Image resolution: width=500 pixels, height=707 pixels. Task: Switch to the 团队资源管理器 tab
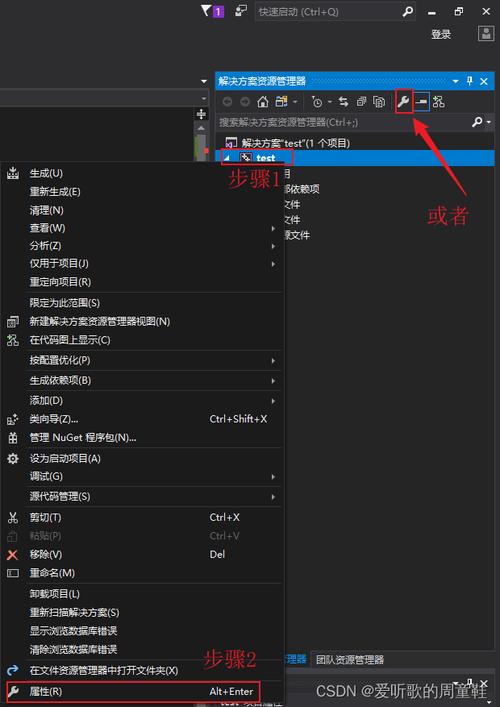(350, 660)
